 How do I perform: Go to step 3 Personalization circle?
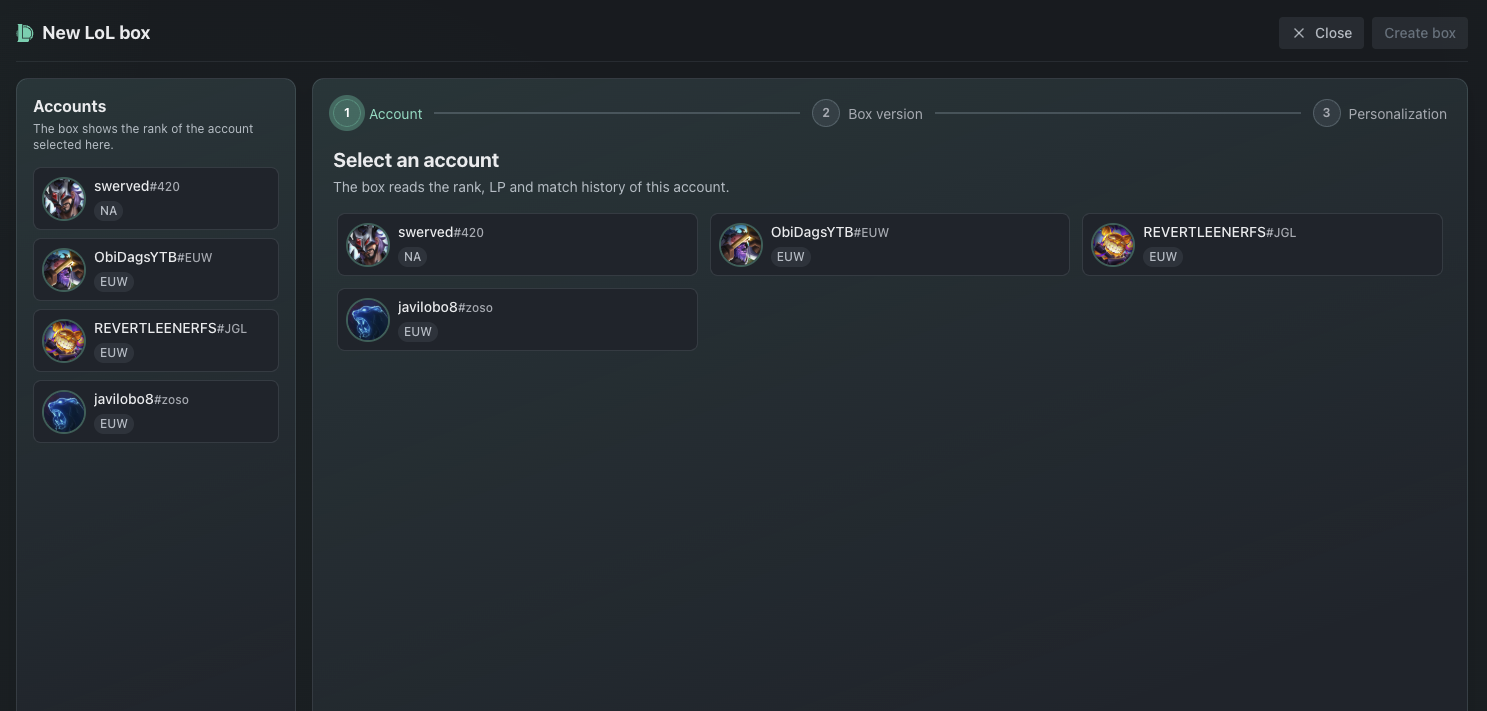[x=1326, y=113]
